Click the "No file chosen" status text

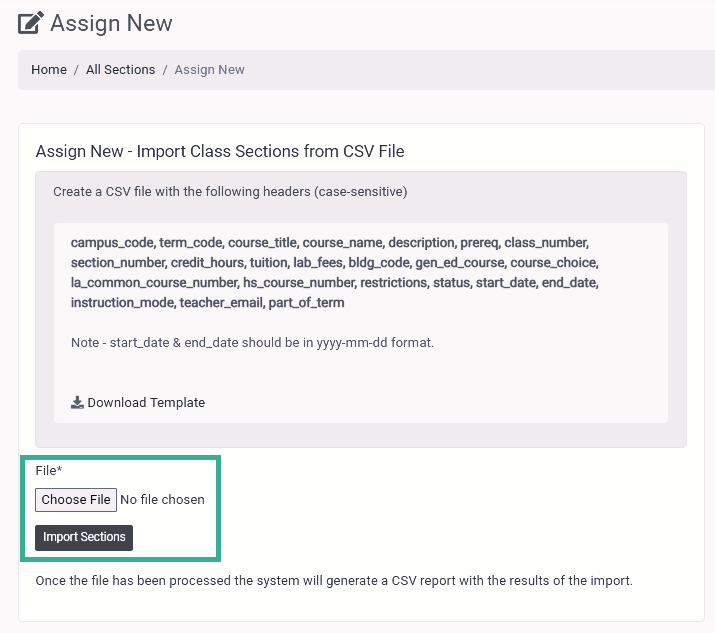click(x=162, y=500)
